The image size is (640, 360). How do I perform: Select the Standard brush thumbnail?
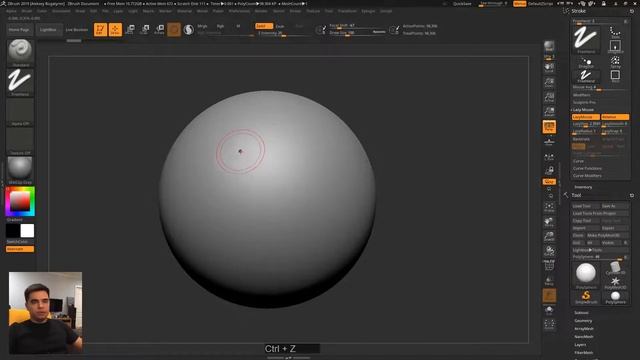click(20, 52)
